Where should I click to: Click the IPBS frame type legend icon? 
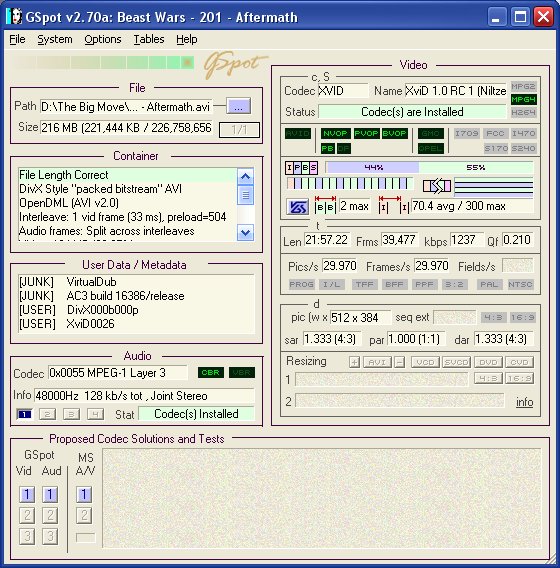pyautogui.click(x=301, y=168)
